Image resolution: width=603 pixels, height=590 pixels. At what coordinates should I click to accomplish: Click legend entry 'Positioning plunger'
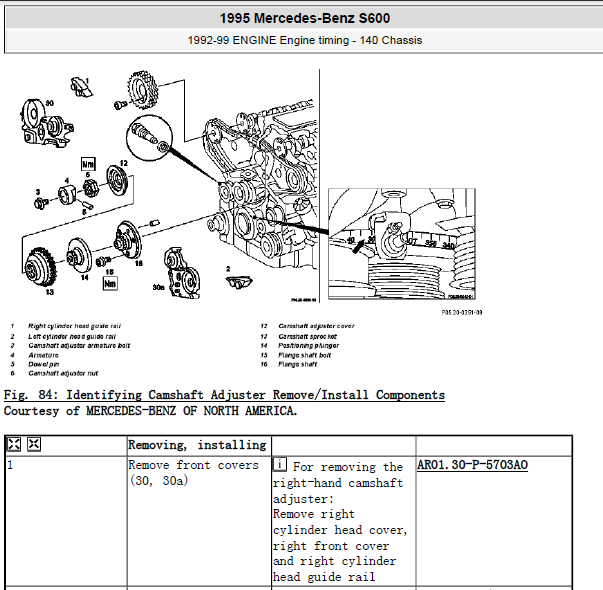308,345
